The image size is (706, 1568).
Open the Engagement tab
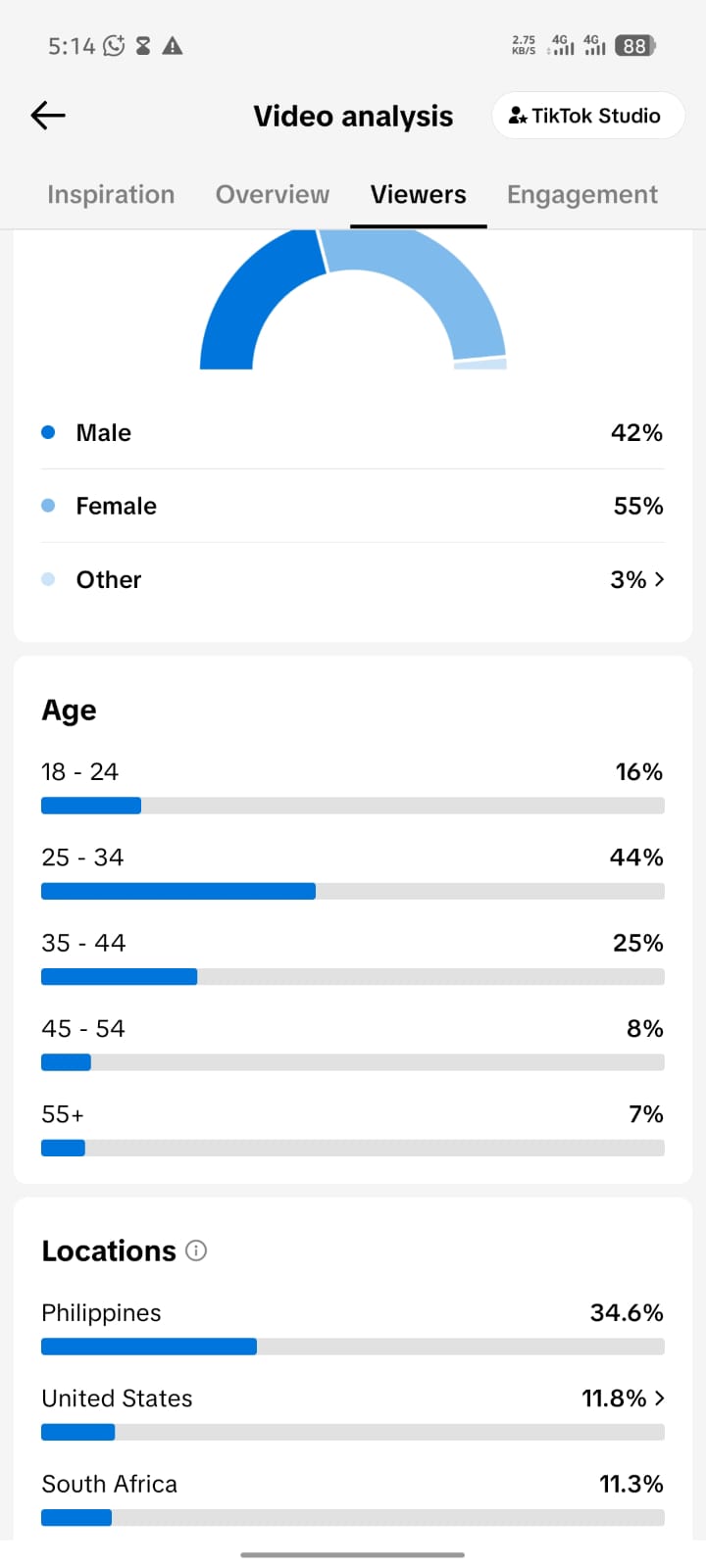tap(582, 194)
